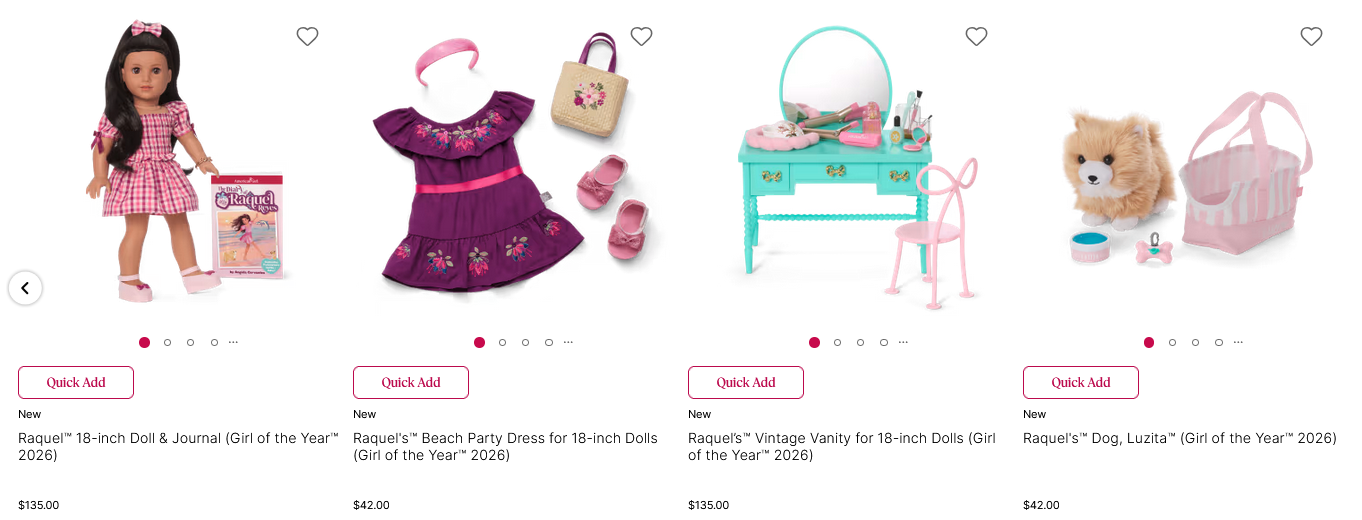This screenshot has width=1362, height=520.
Task: Save Raquel's Dog Luzita with heart icon
Action: coord(1311,36)
